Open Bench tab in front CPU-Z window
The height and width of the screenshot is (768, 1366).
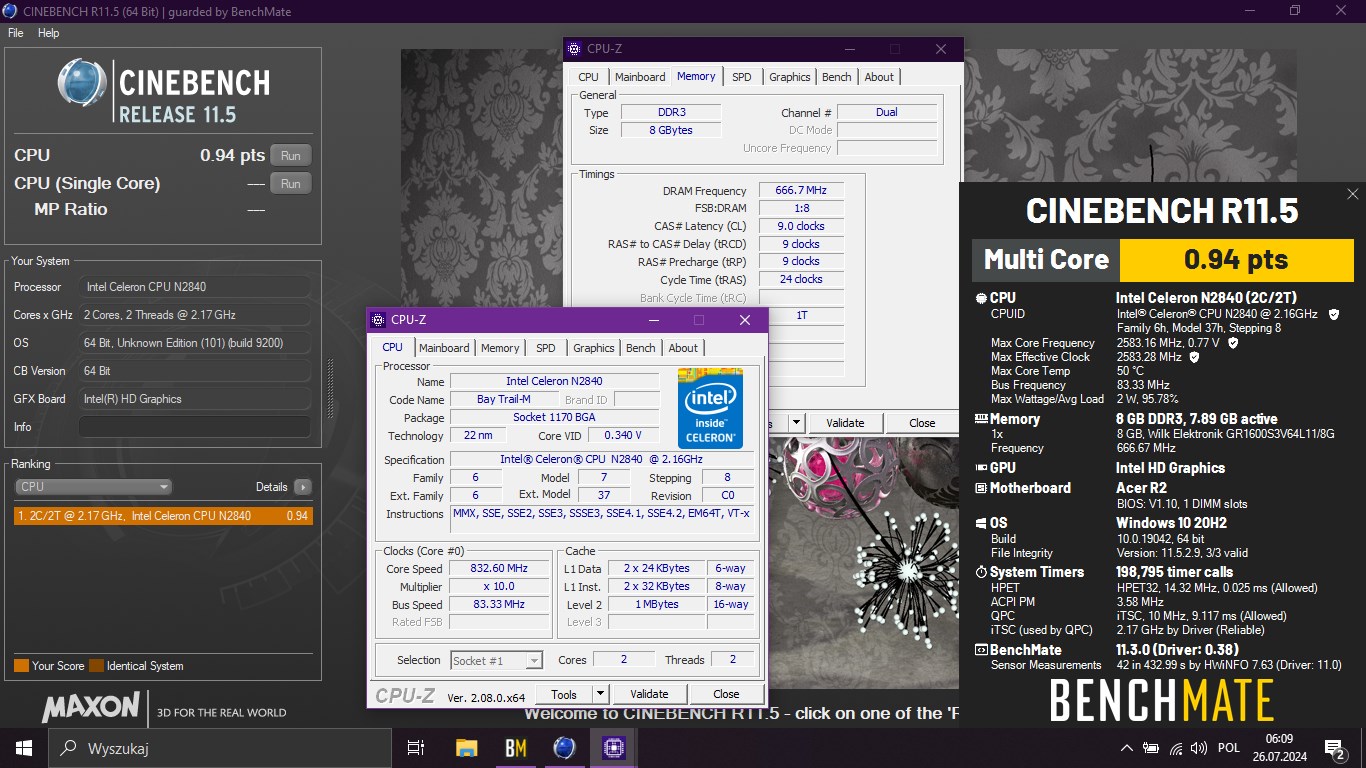pyautogui.click(x=641, y=348)
